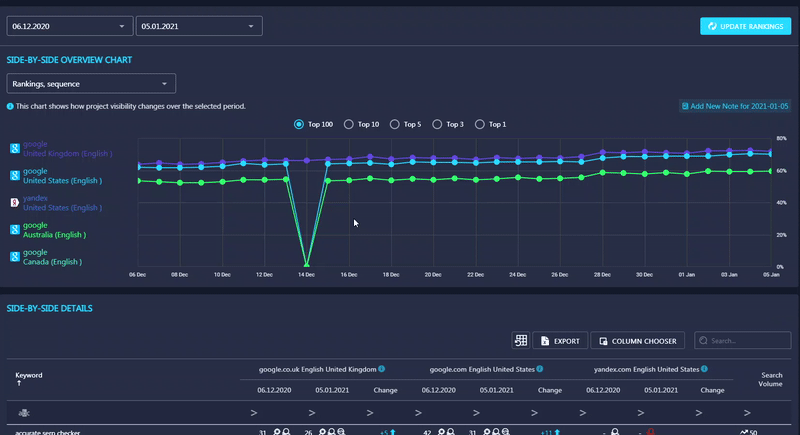
Task: Open the table layout grid icon
Action: pos(520,341)
